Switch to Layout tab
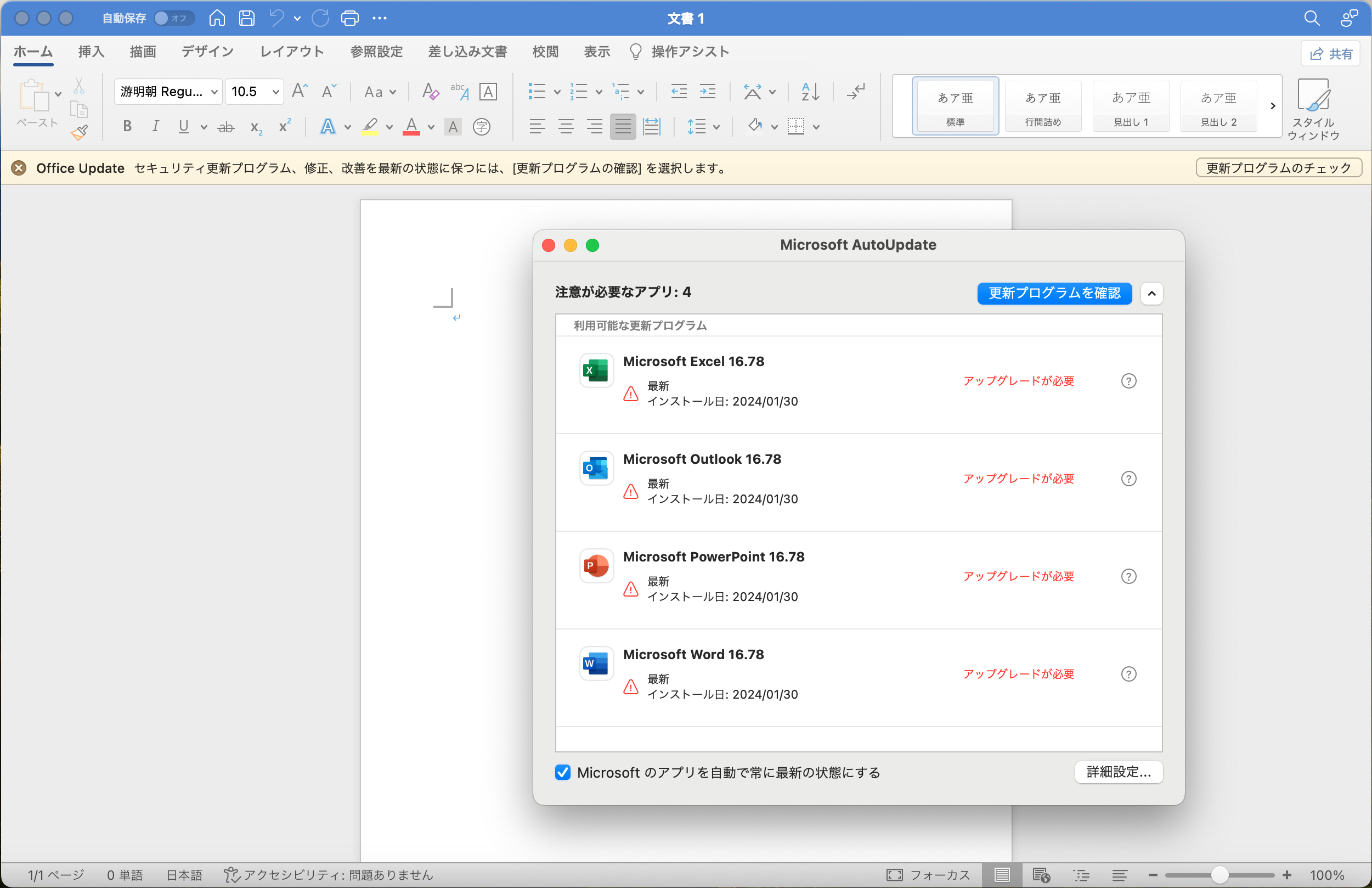1372x888 pixels. [292, 52]
